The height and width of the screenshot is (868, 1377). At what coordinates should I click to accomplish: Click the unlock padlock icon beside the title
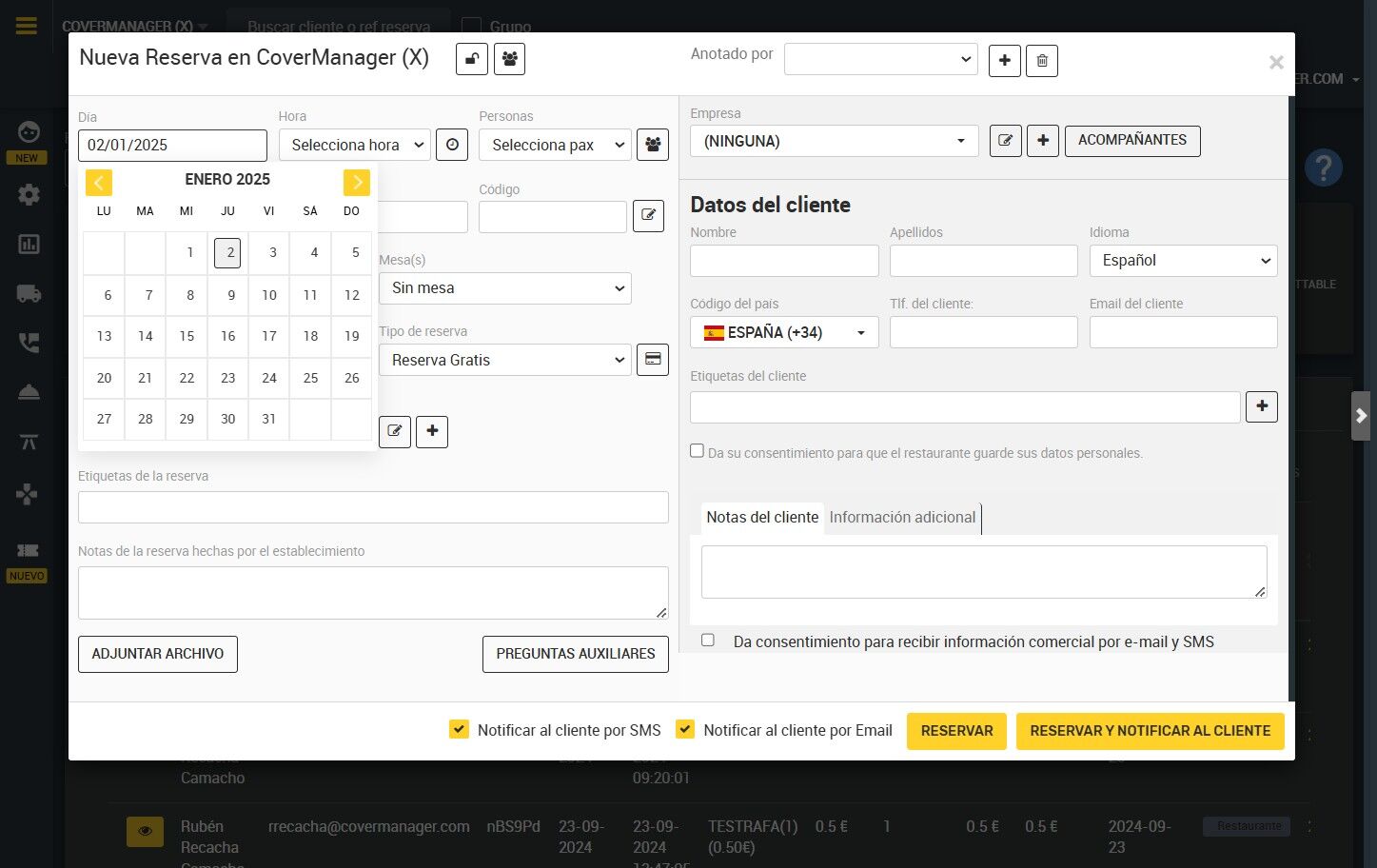point(472,59)
